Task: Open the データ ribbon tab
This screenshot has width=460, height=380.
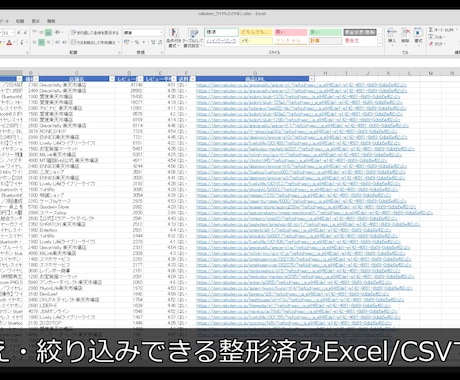Action: tap(4, 21)
